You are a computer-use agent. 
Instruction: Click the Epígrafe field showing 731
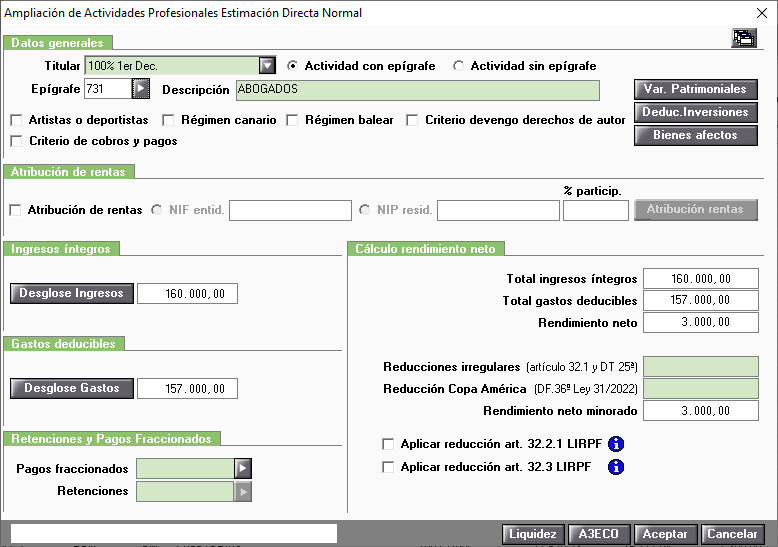click(108, 89)
